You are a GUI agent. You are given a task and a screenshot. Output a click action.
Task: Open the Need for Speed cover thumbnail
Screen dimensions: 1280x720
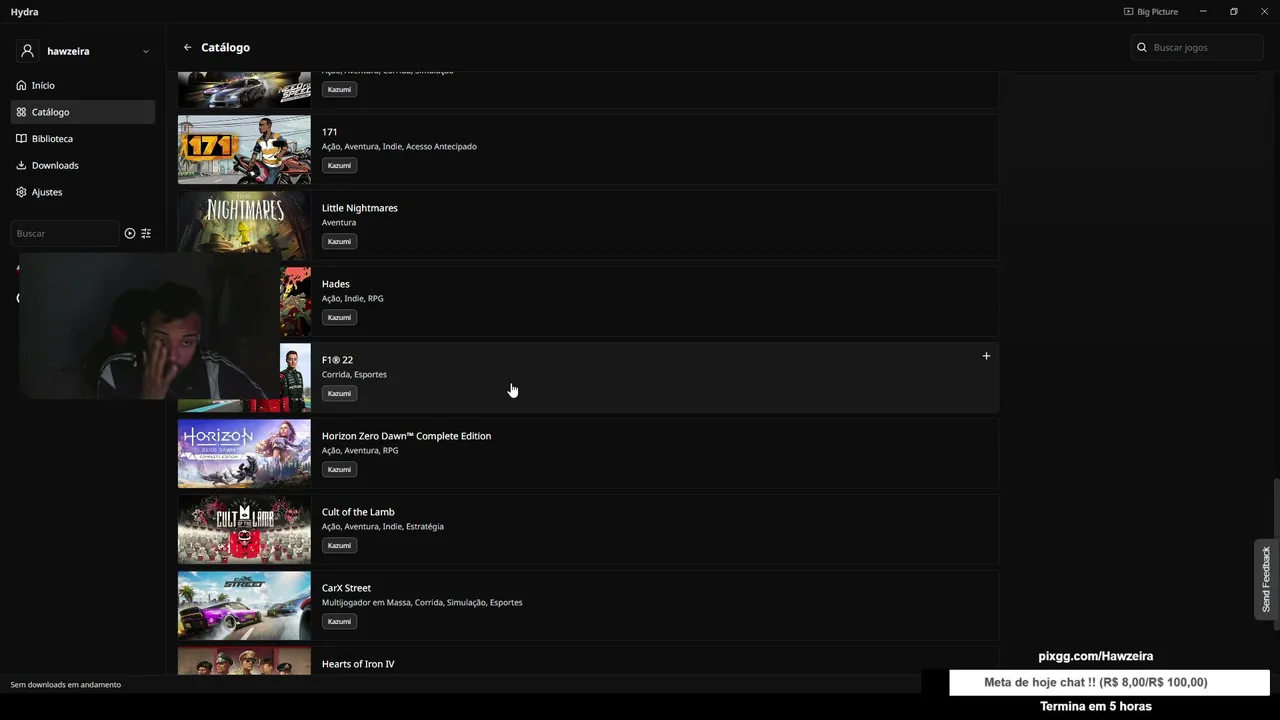coord(244,90)
